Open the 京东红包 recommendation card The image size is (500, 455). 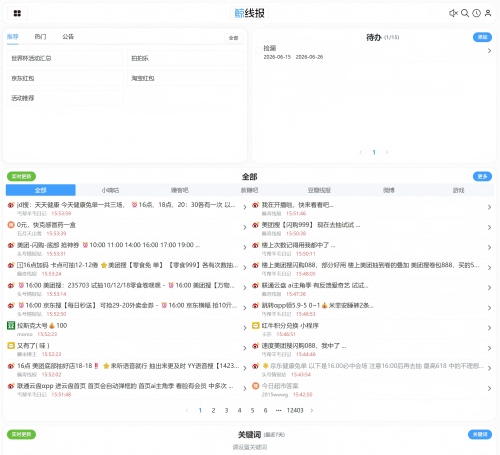[65, 78]
